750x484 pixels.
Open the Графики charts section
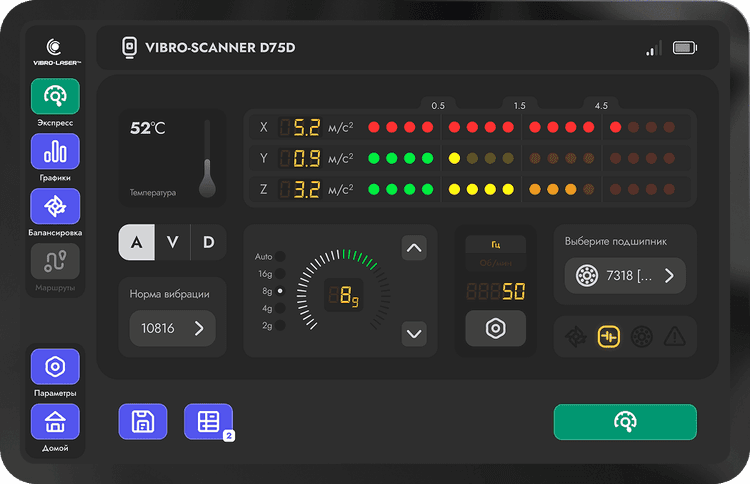pyautogui.click(x=55, y=152)
